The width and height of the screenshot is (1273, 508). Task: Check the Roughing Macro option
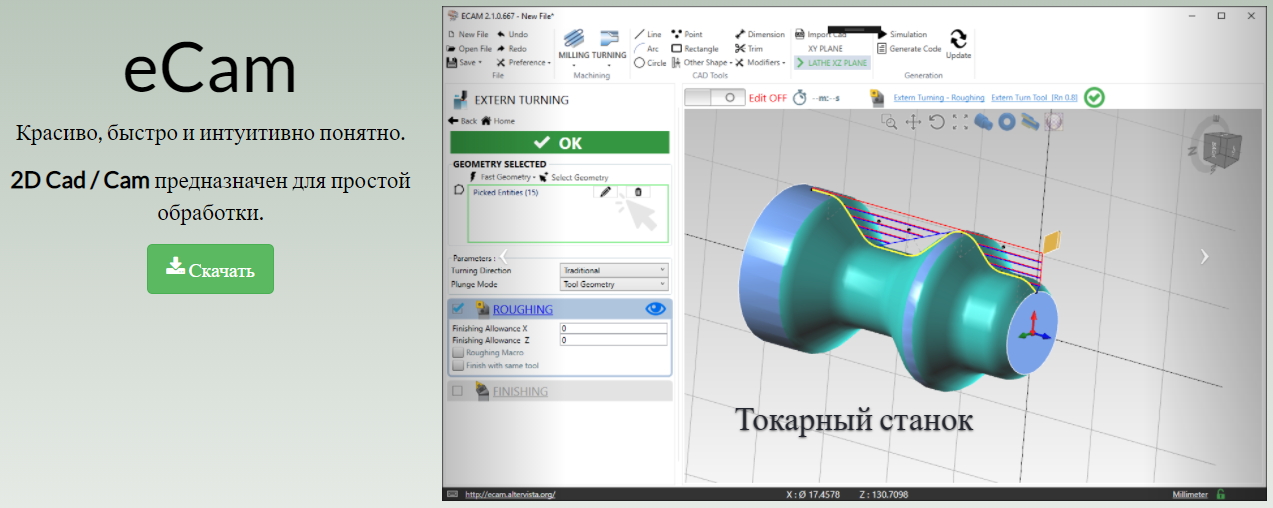tap(457, 352)
